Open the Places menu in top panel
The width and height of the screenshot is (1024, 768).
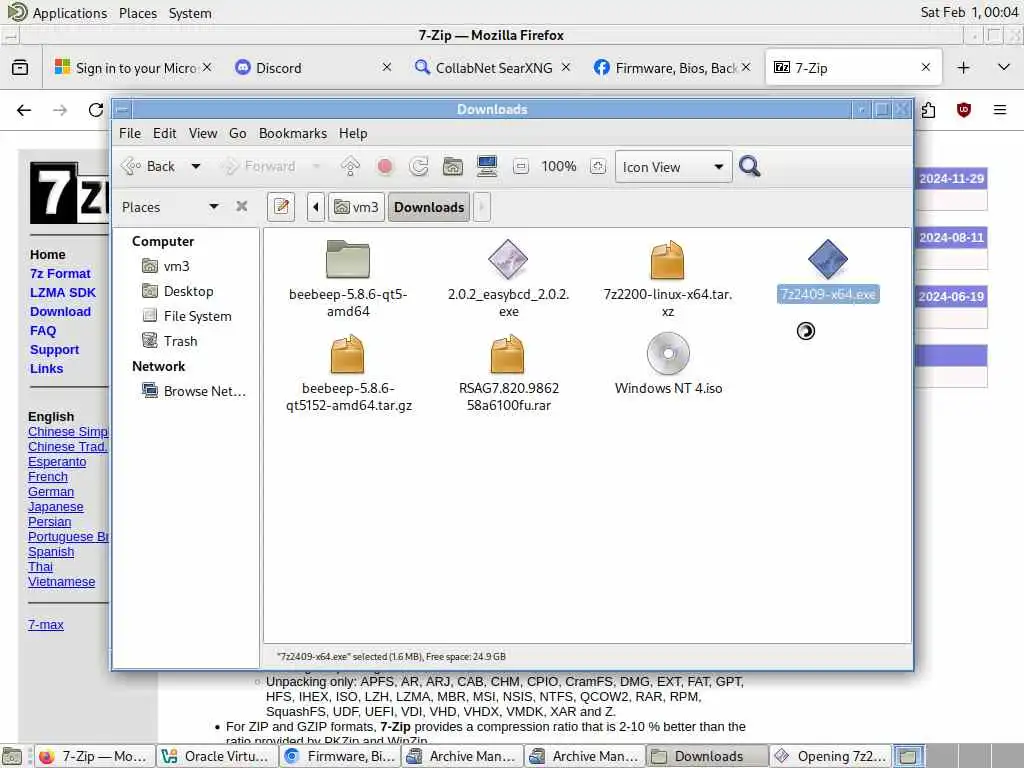pos(138,13)
